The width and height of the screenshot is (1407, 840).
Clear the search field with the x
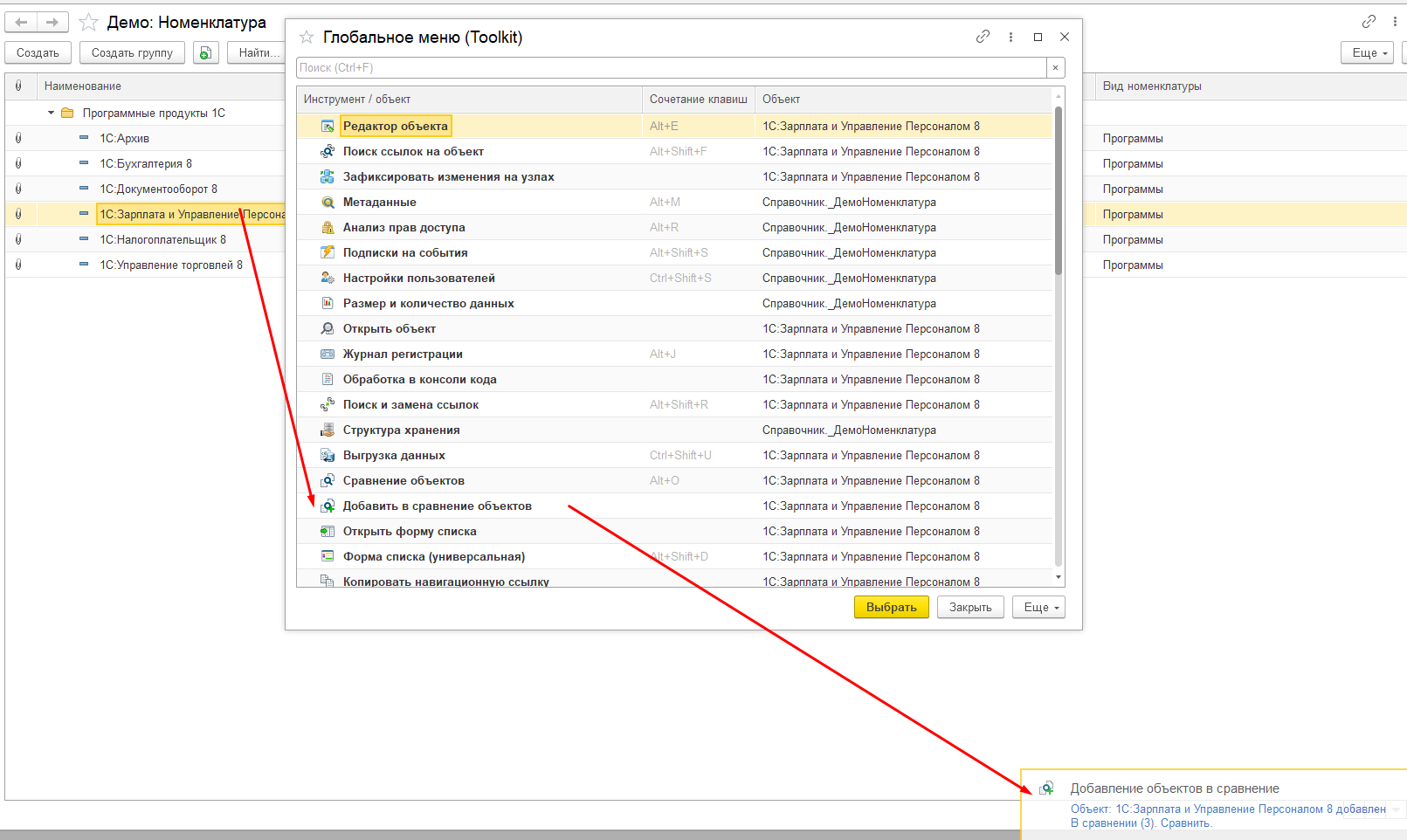(x=1056, y=68)
